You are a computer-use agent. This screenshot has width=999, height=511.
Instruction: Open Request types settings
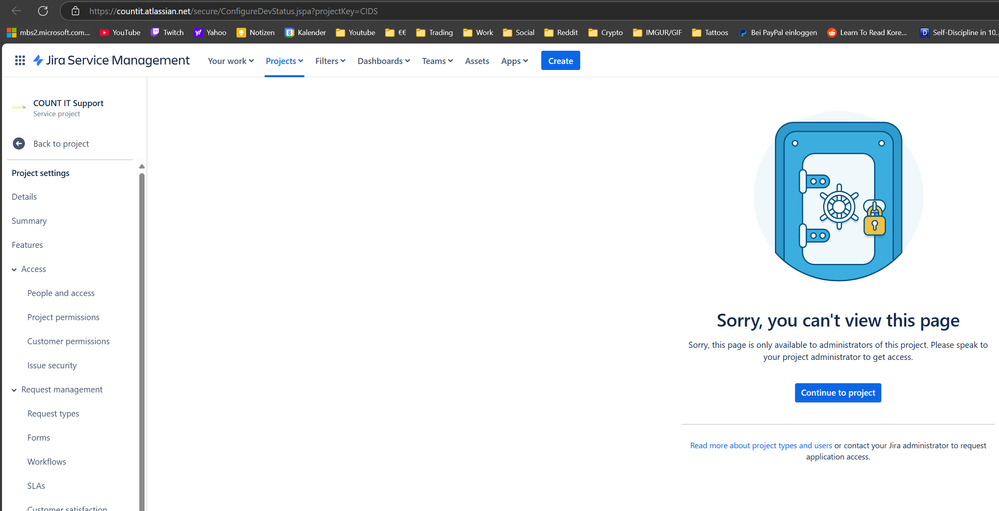tap(53, 414)
